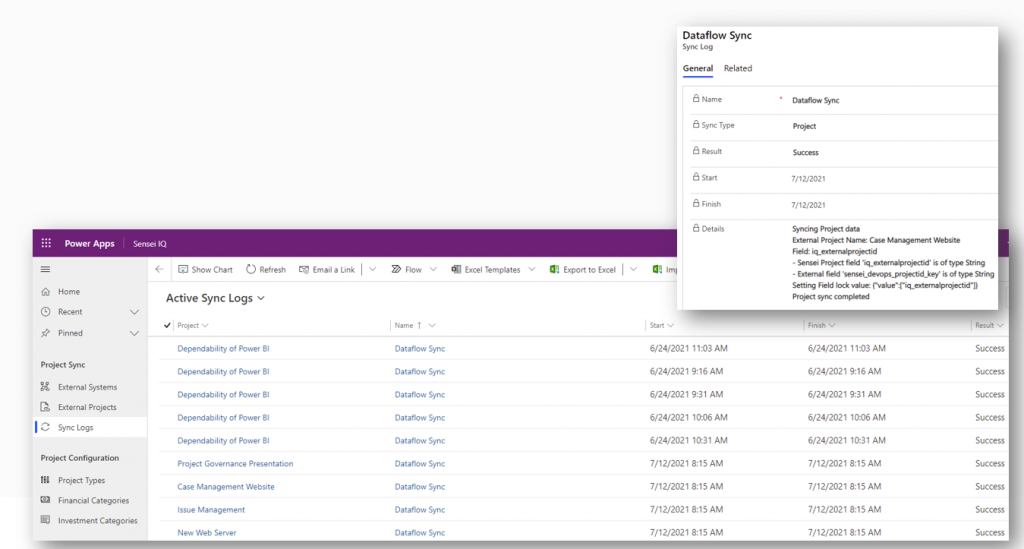Image resolution: width=1024 pixels, height=549 pixels.
Task: Sort by the Name column header
Action: click(x=404, y=325)
